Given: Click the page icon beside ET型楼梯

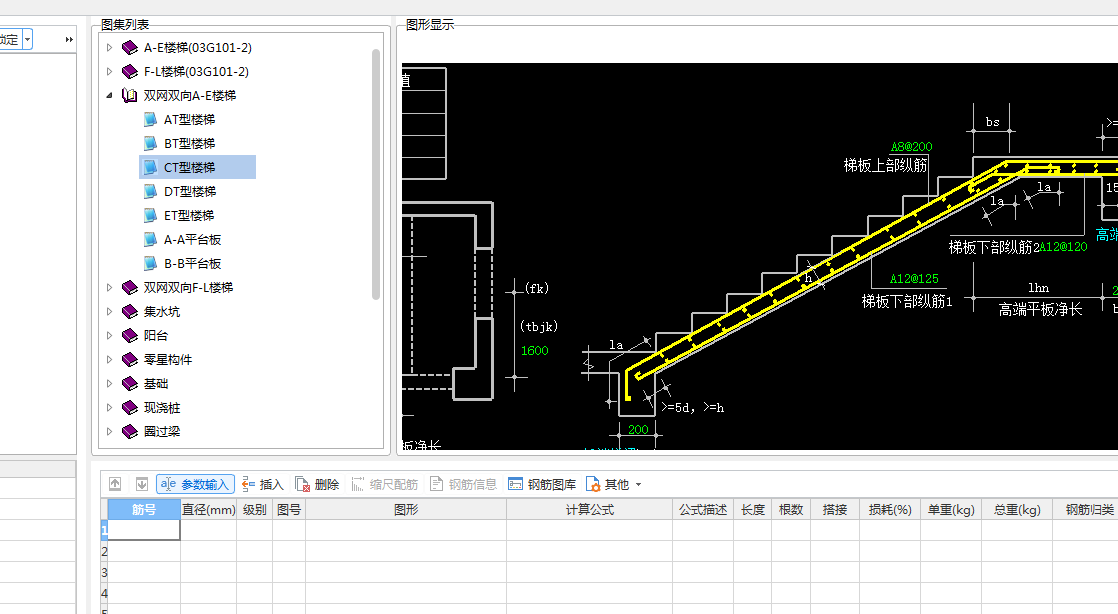Looking at the screenshot, I should click(150, 215).
